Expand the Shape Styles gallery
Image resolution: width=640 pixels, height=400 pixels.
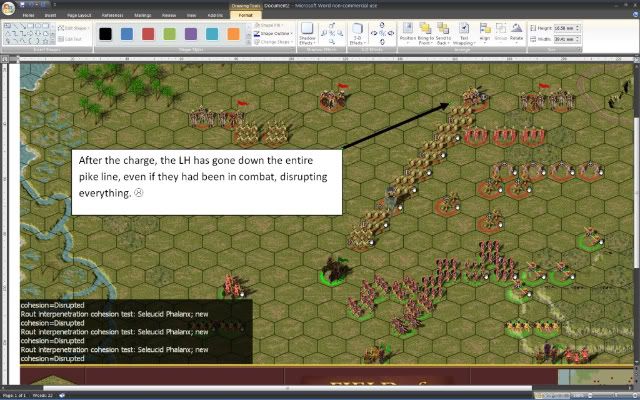[x=247, y=42]
